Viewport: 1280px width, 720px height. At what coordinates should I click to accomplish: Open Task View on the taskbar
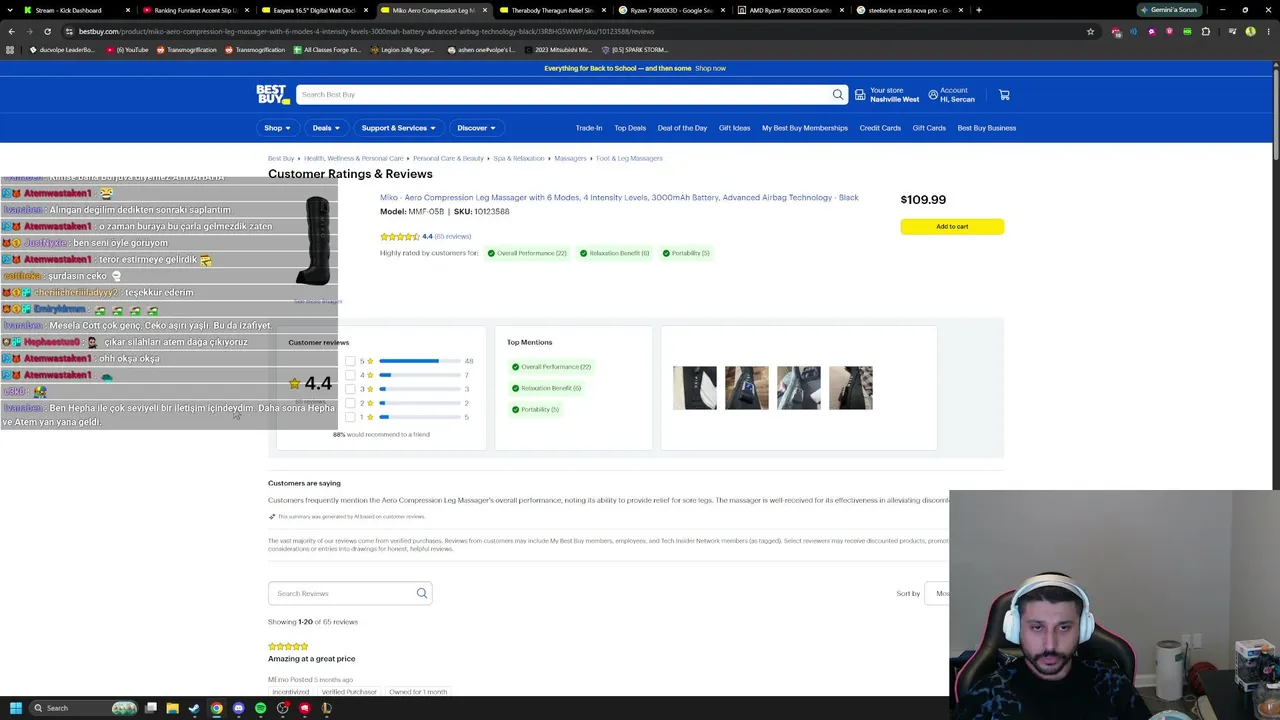(x=151, y=708)
